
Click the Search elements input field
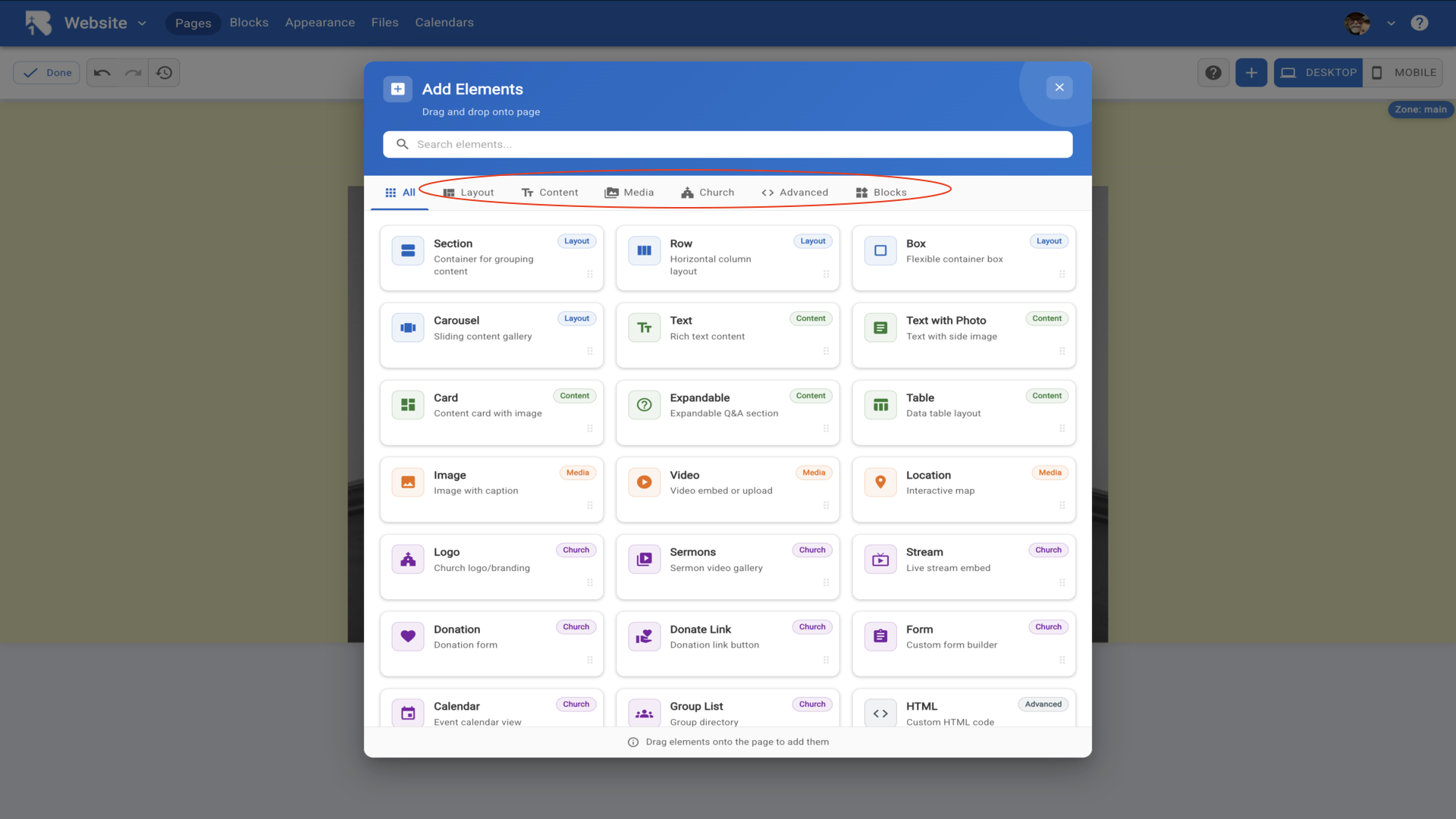(728, 144)
